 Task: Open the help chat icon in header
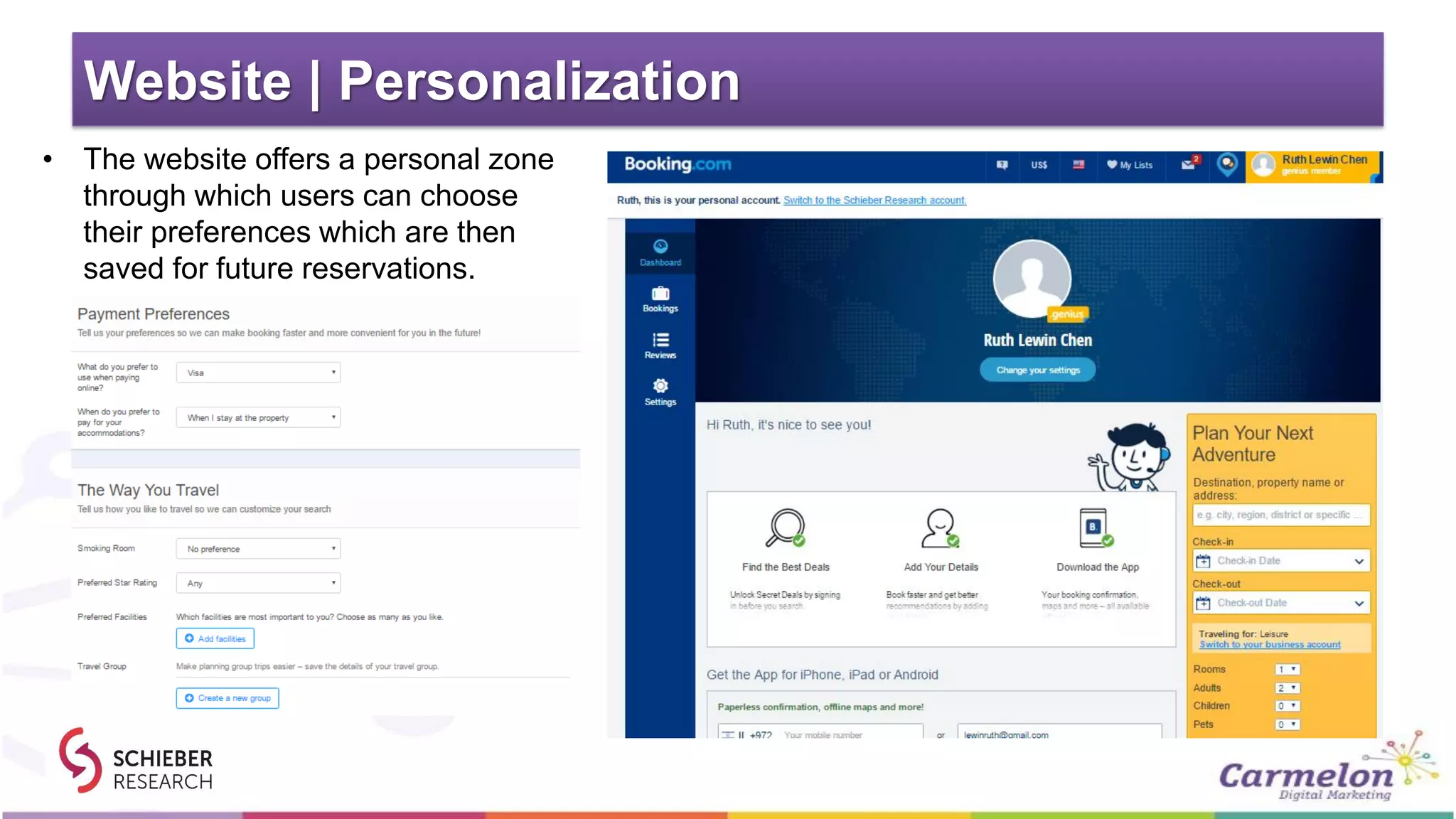point(1002,165)
